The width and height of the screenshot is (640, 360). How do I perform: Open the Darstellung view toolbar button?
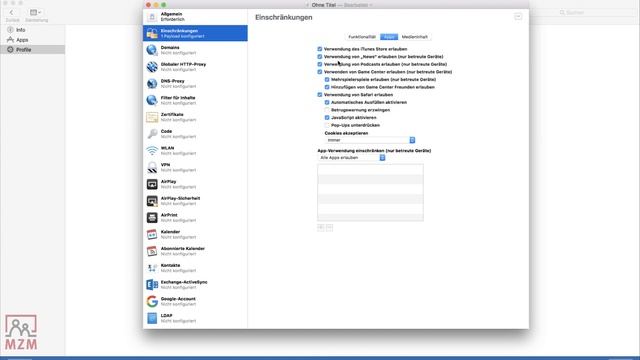coord(36,13)
